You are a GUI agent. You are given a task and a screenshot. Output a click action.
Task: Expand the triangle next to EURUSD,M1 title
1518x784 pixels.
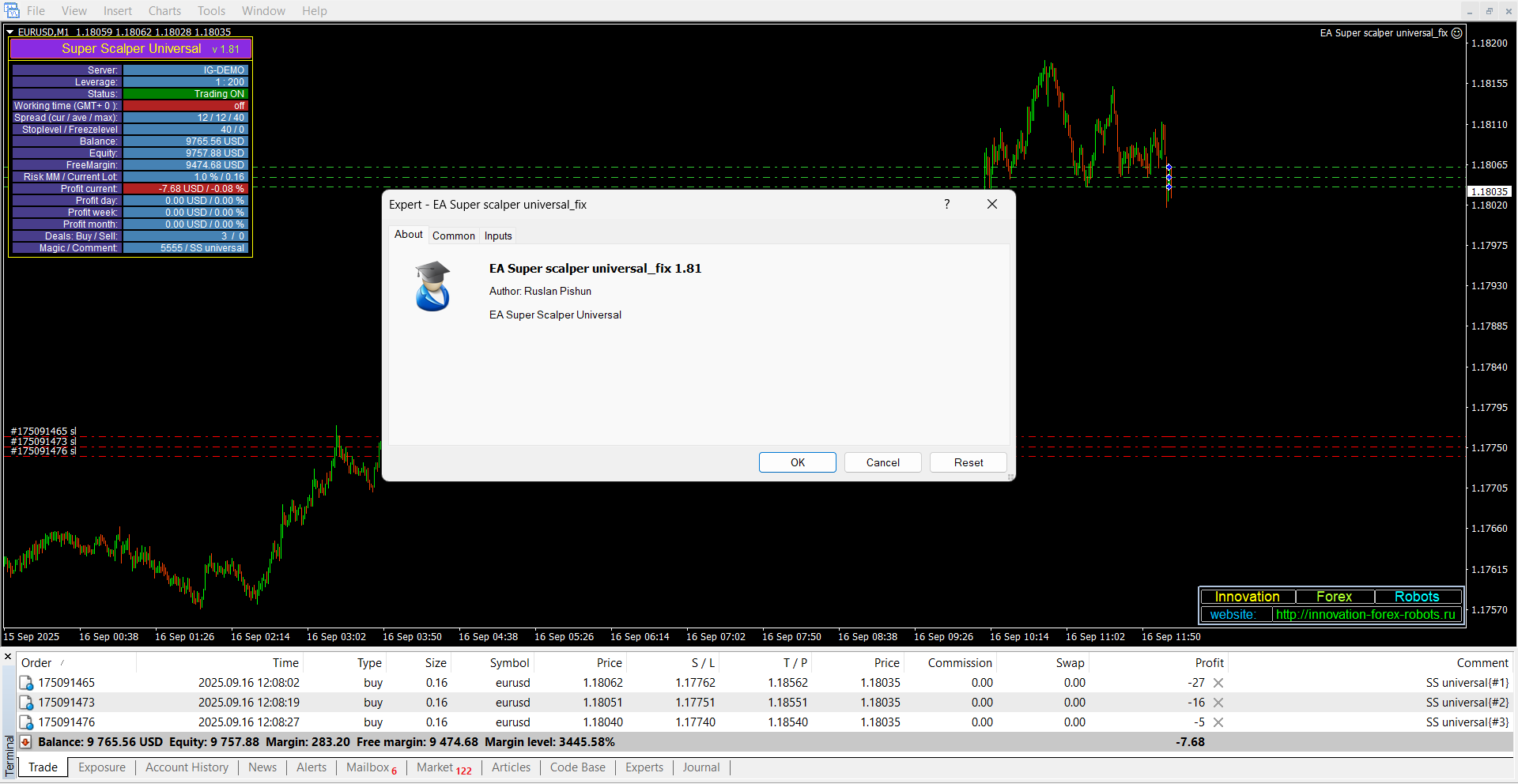click(x=10, y=32)
